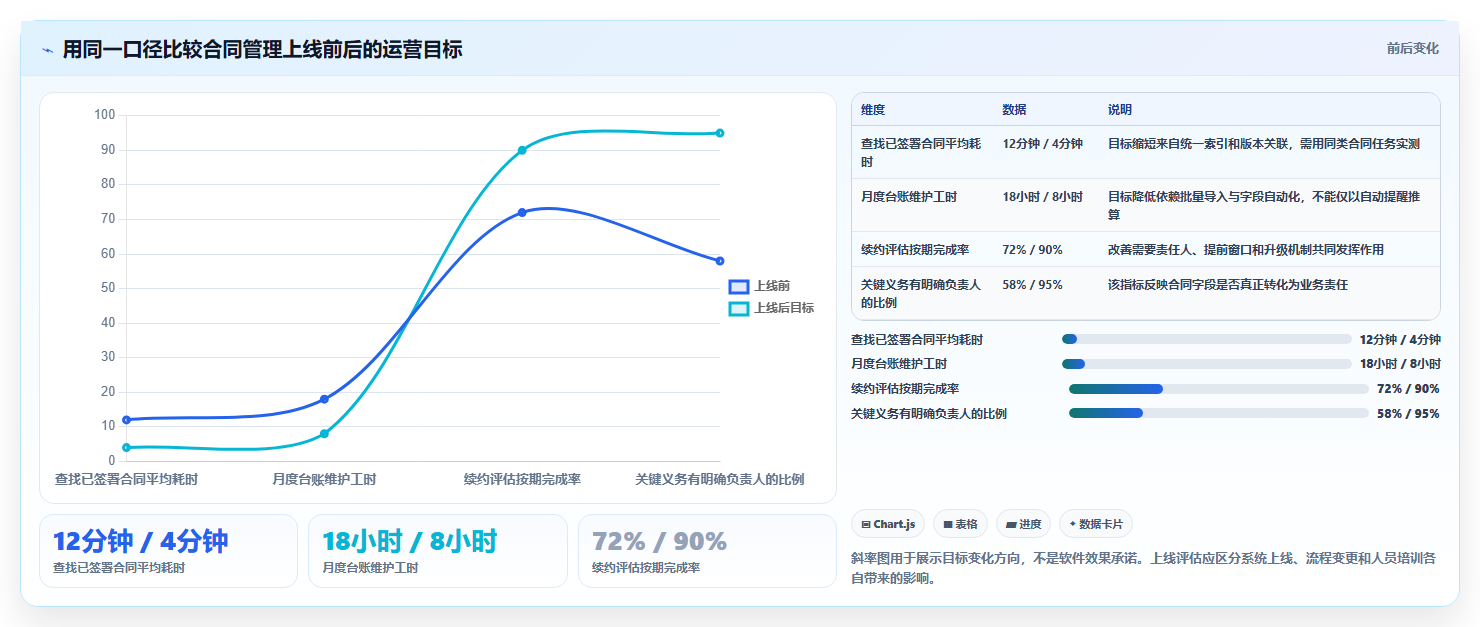Click the 18小时 / 8小时 value beside the progress bar
Screen dimensions: 1480x627
(x=1400, y=364)
